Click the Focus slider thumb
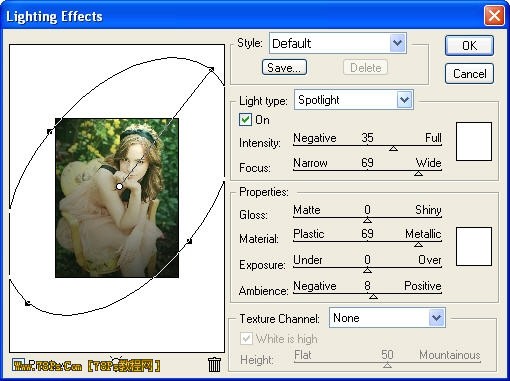The height and width of the screenshot is (381, 510). (418, 173)
